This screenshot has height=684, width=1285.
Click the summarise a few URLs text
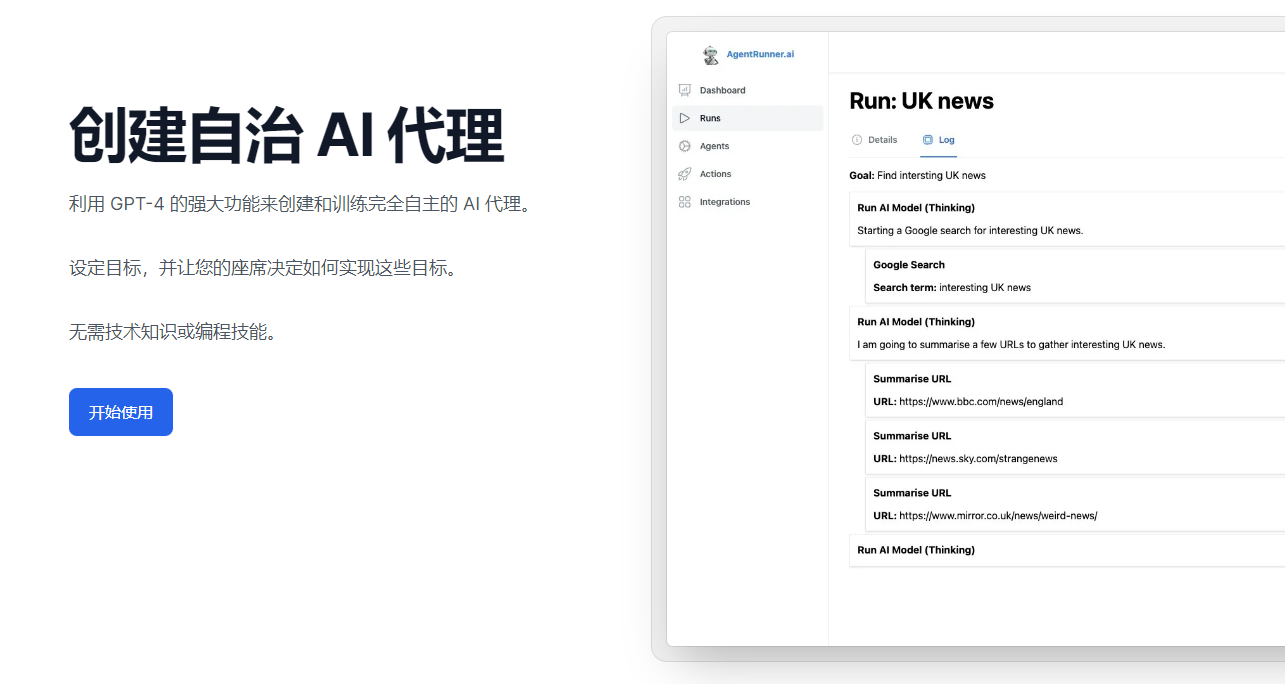[1011, 345]
